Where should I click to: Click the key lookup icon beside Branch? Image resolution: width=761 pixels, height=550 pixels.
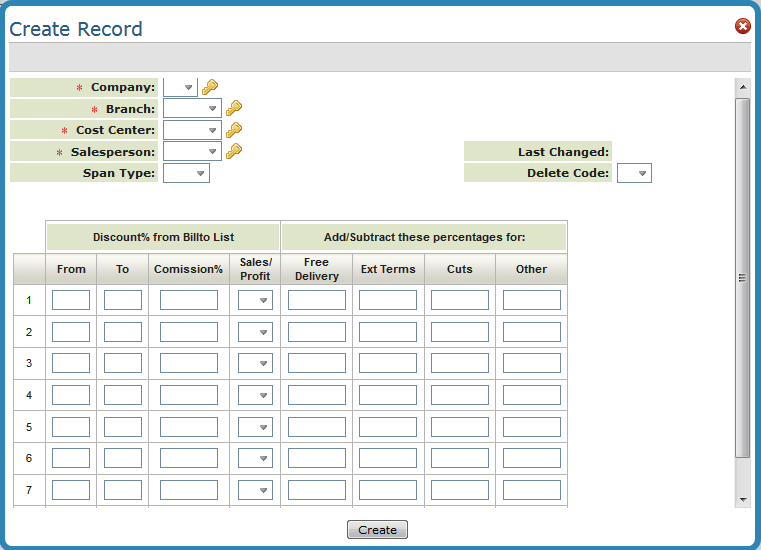click(x=234, y=109)
